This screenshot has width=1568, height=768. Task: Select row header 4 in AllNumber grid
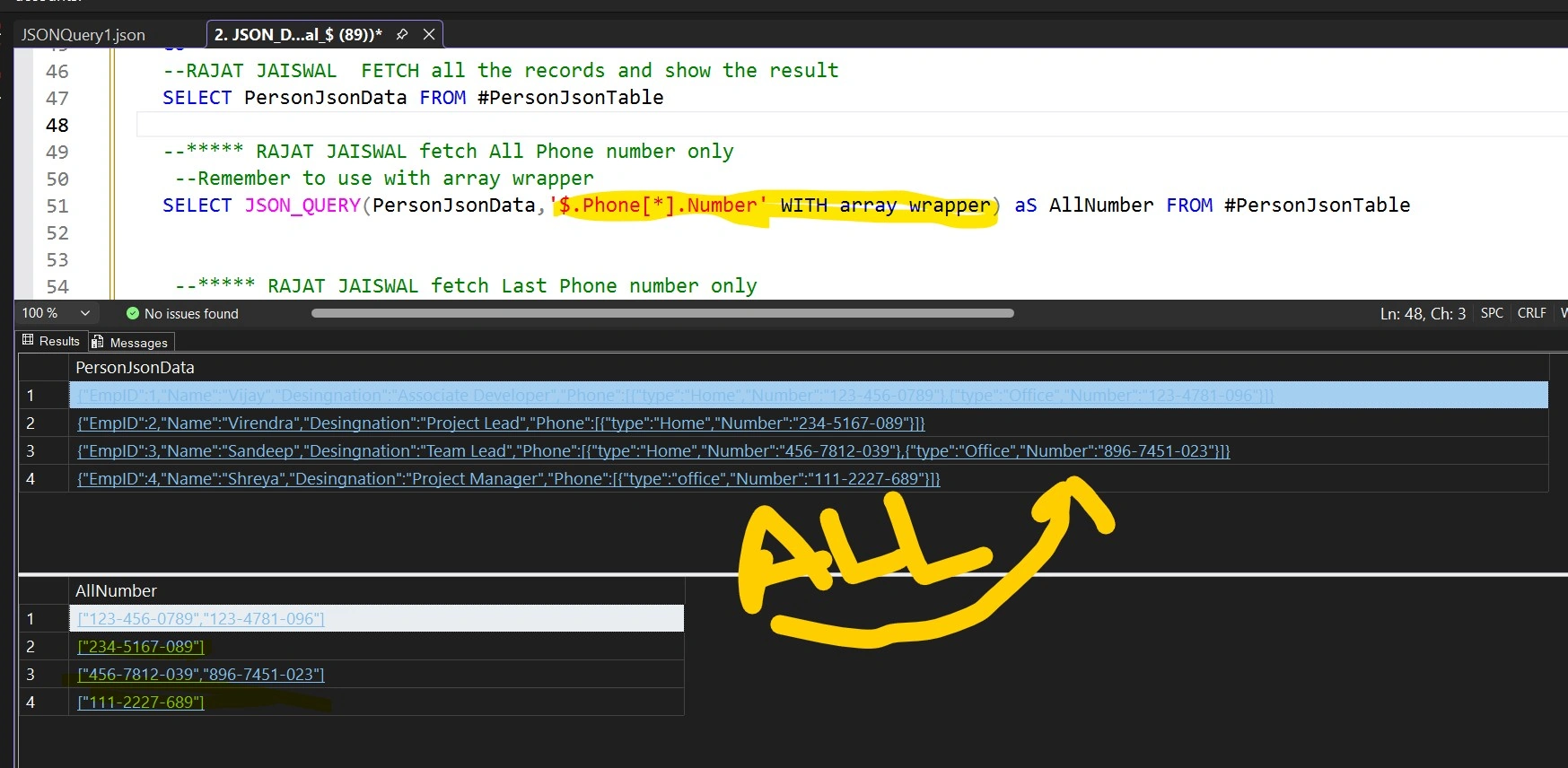click(x=43, y=703)
